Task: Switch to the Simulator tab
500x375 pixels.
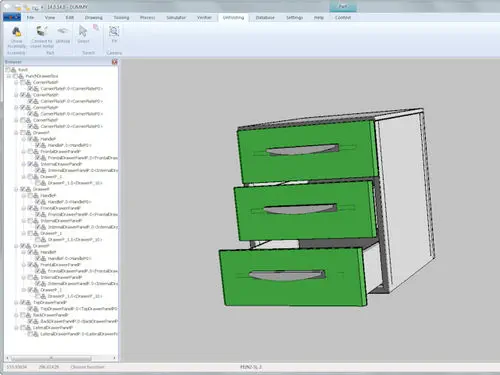Action: pyautogui.click(x=176, y=18)
